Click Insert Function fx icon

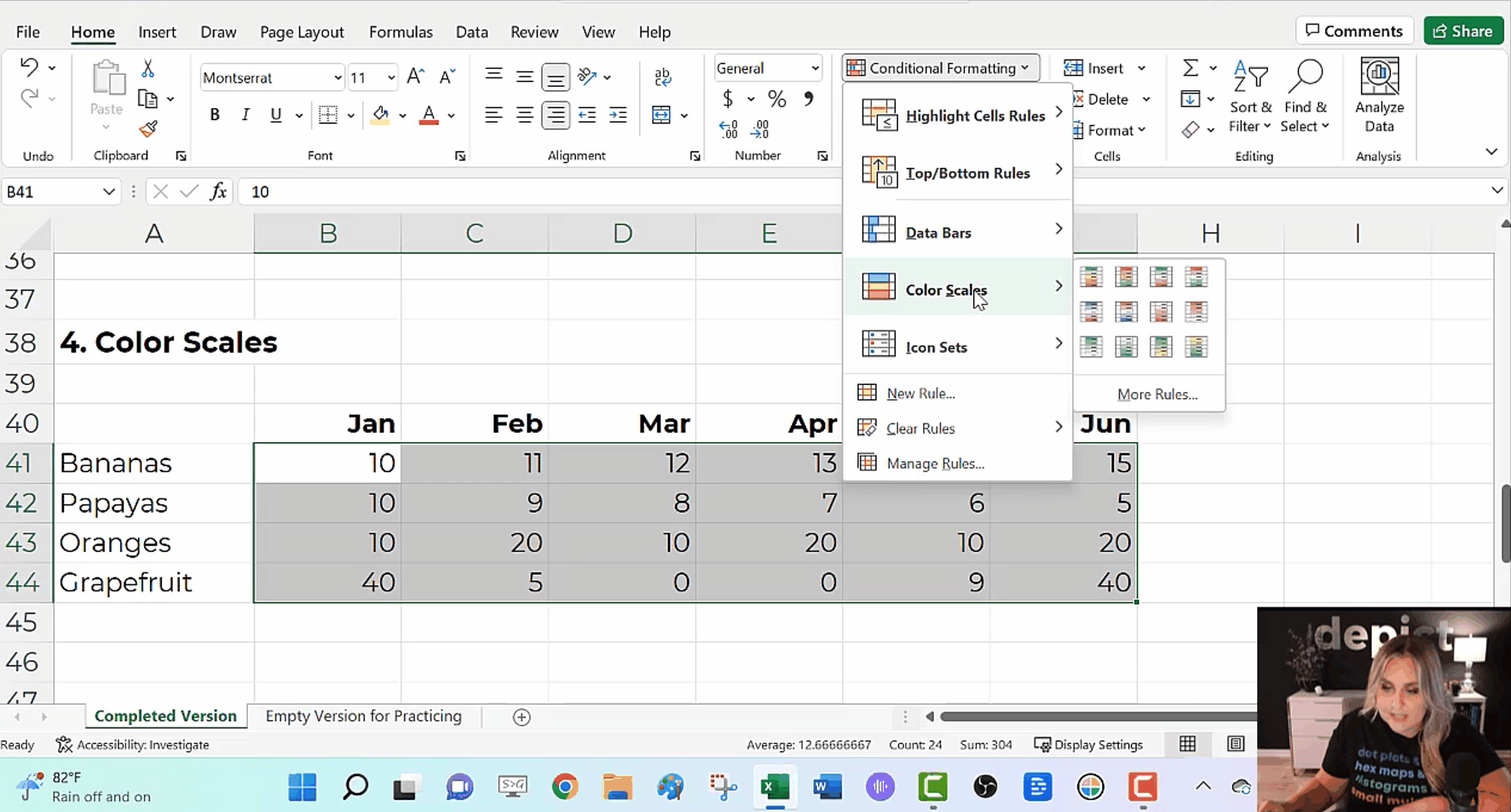[x=218, y=192]
